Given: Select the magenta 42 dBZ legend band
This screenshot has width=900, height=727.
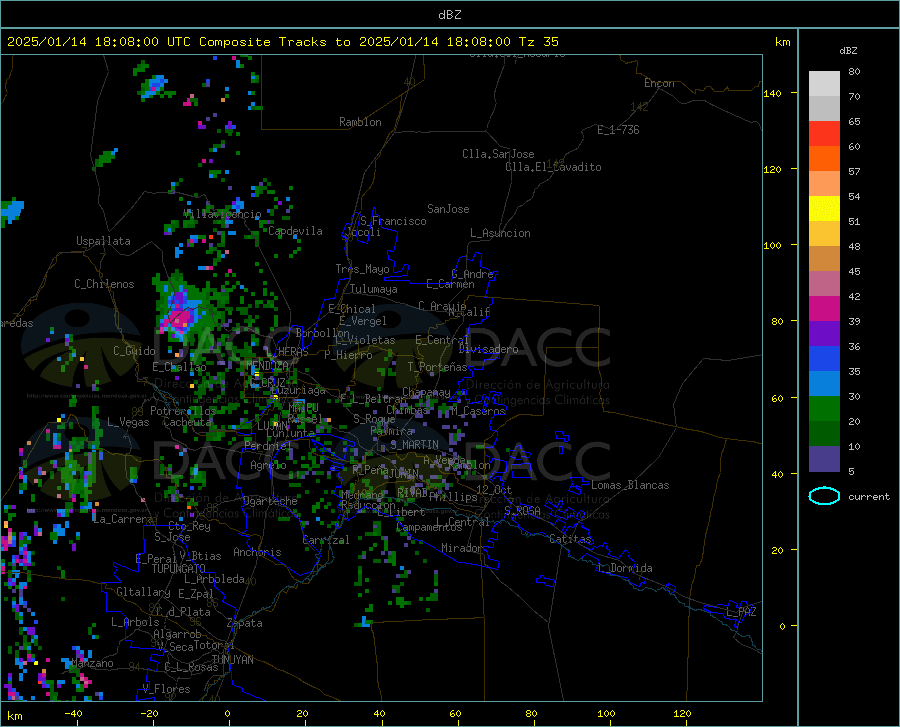Looking at the screenshot, I should (x=824, y=308).
